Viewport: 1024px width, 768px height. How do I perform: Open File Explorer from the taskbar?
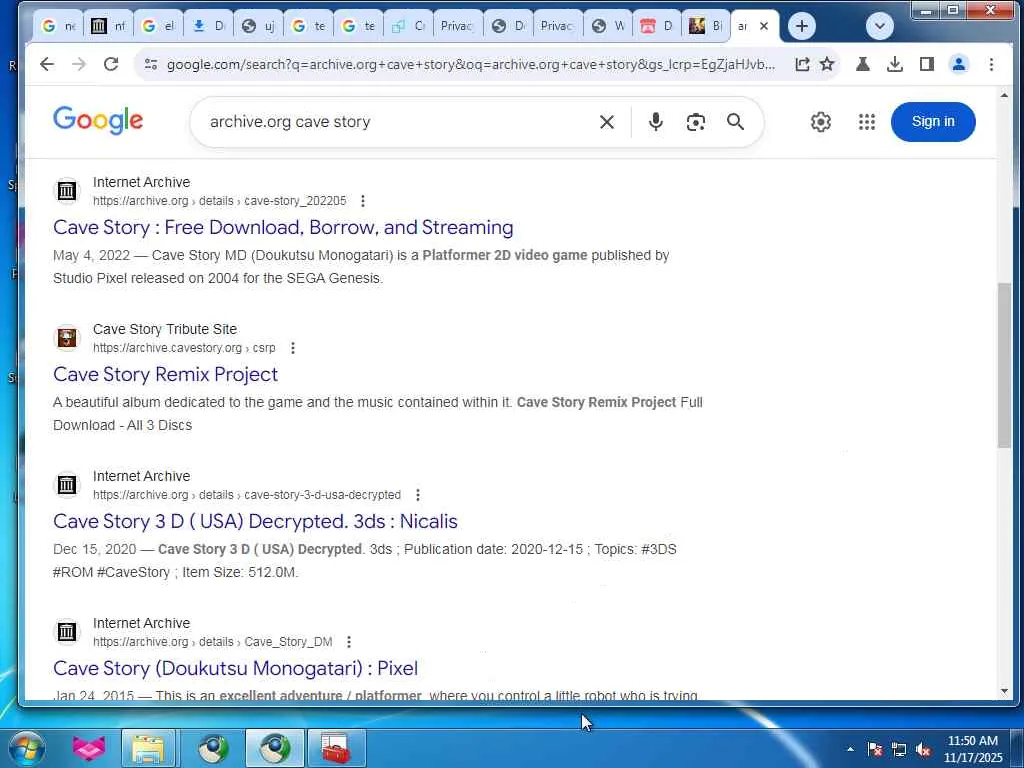[149, 748]
